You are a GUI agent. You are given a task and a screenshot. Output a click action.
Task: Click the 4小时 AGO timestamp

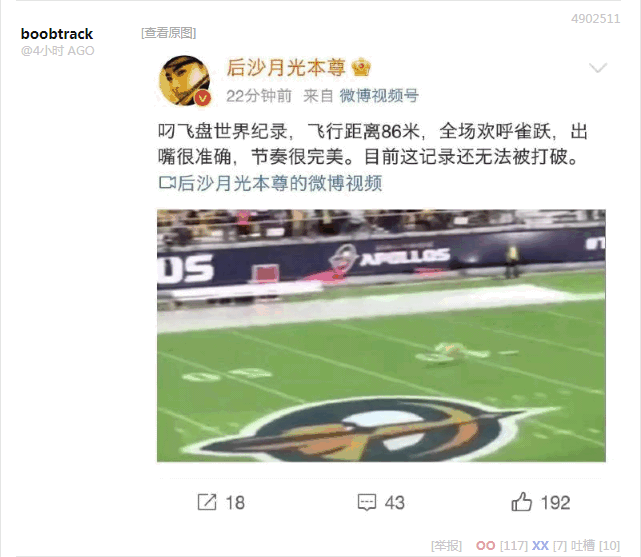click(58, 51)
